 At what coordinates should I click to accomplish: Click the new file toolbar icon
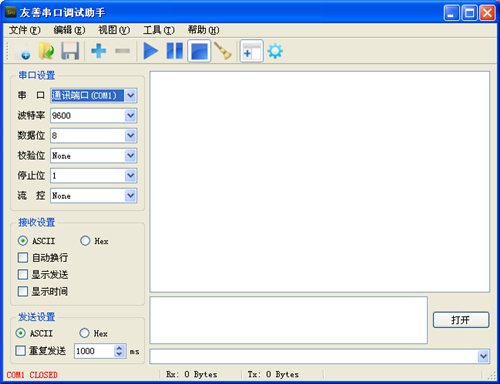tap(22, 51)
